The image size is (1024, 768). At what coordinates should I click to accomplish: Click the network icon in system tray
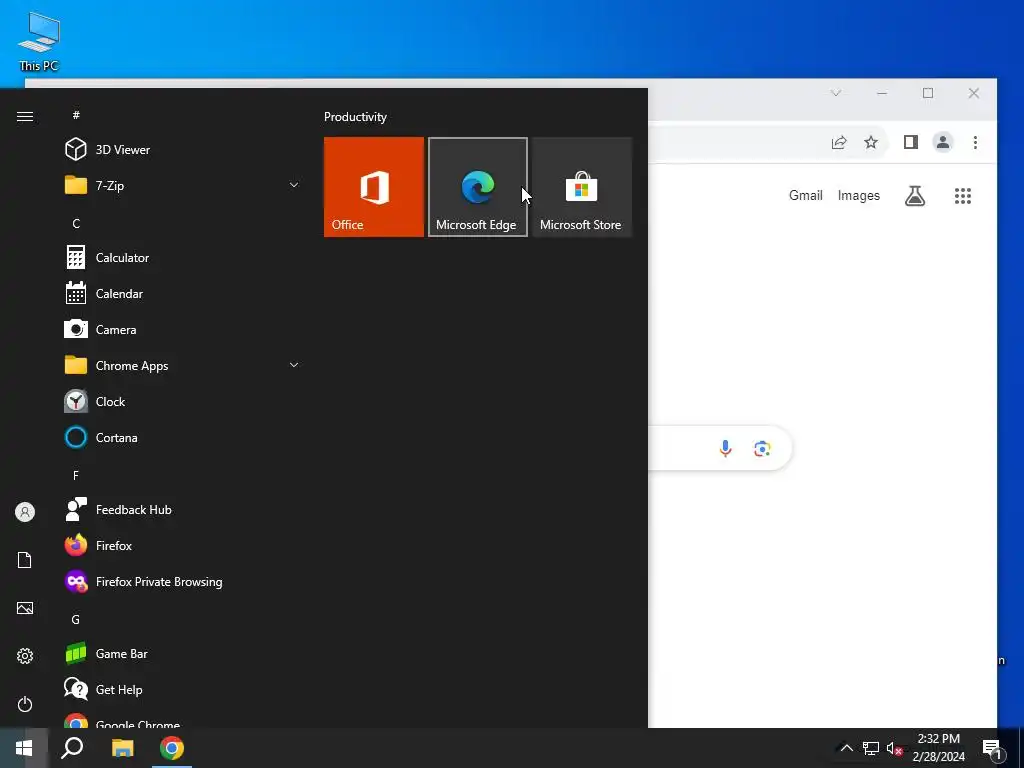pos(871,748)
